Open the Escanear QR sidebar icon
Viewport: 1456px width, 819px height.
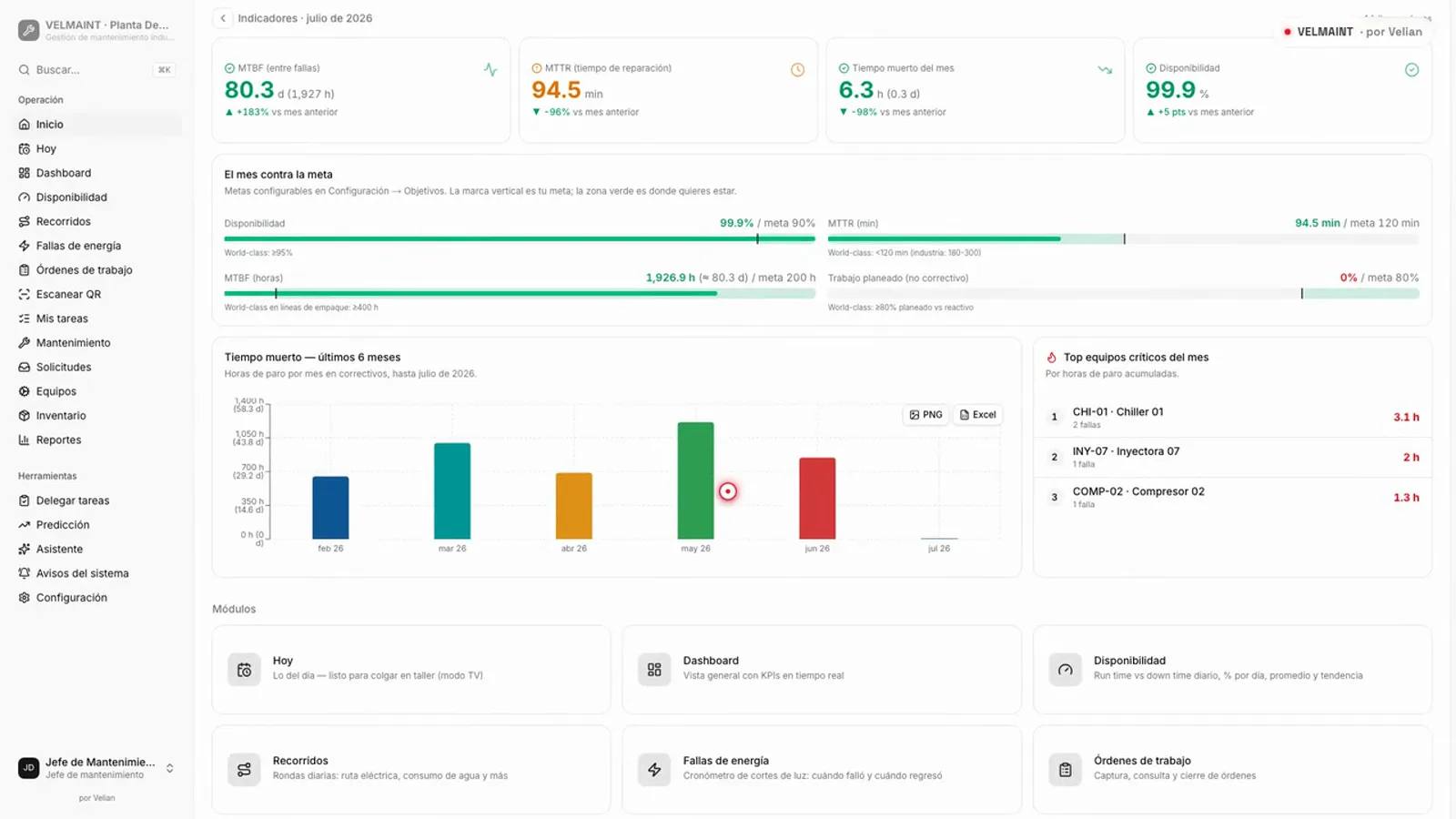[25, 294]
